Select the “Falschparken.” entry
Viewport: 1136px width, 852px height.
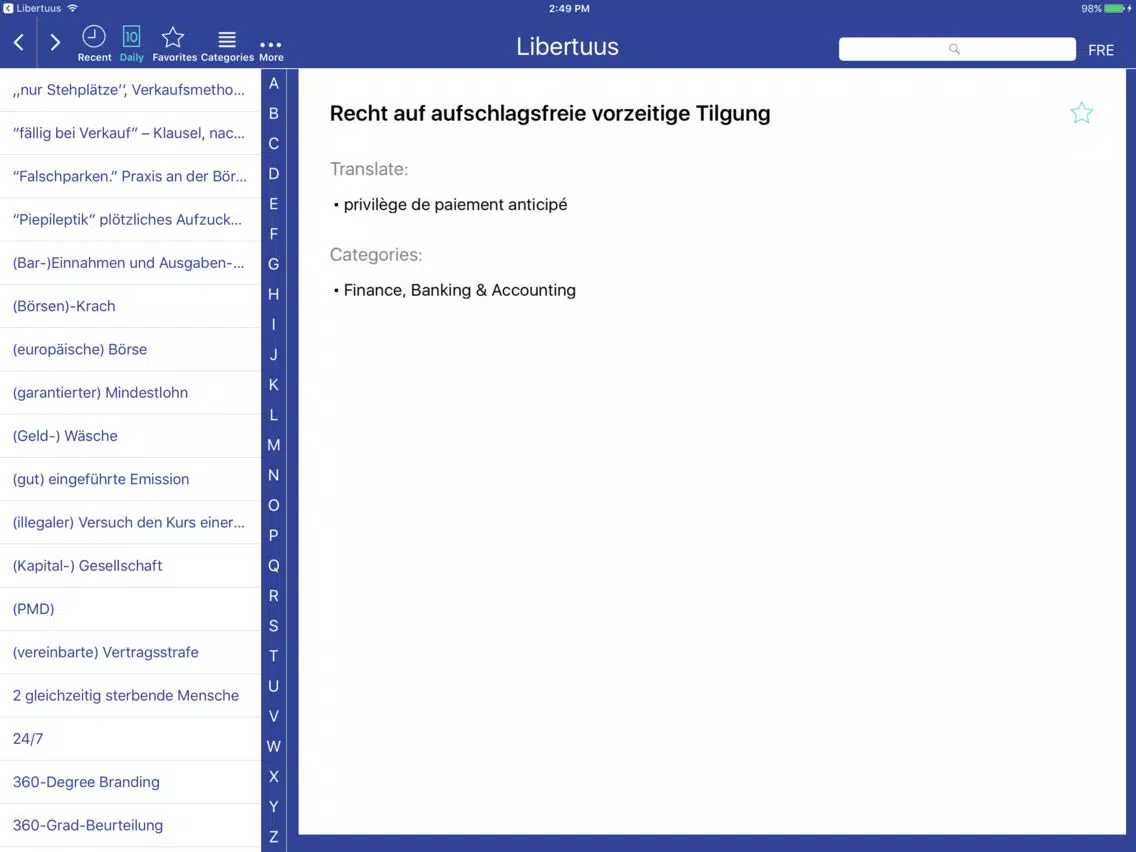coord(130,176)
